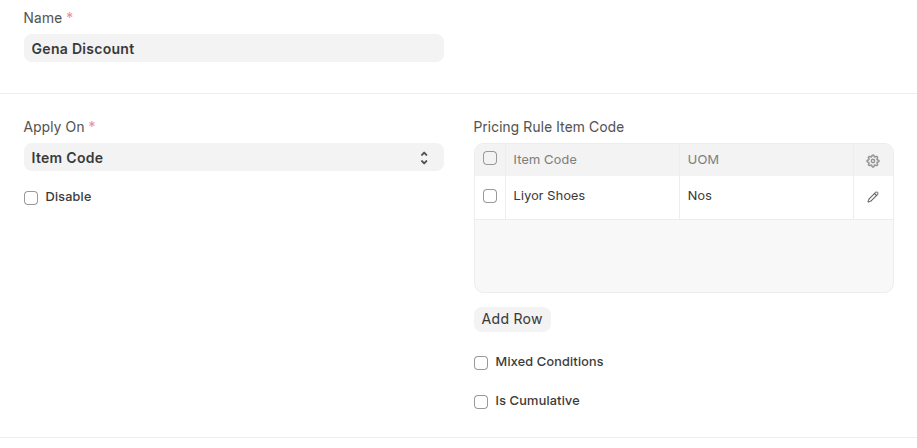Image resolution: width=917 pixels, height=448 pixels.
Task: Enable the Mixed Conditions checkbox
Action: [x=481, y=363]
